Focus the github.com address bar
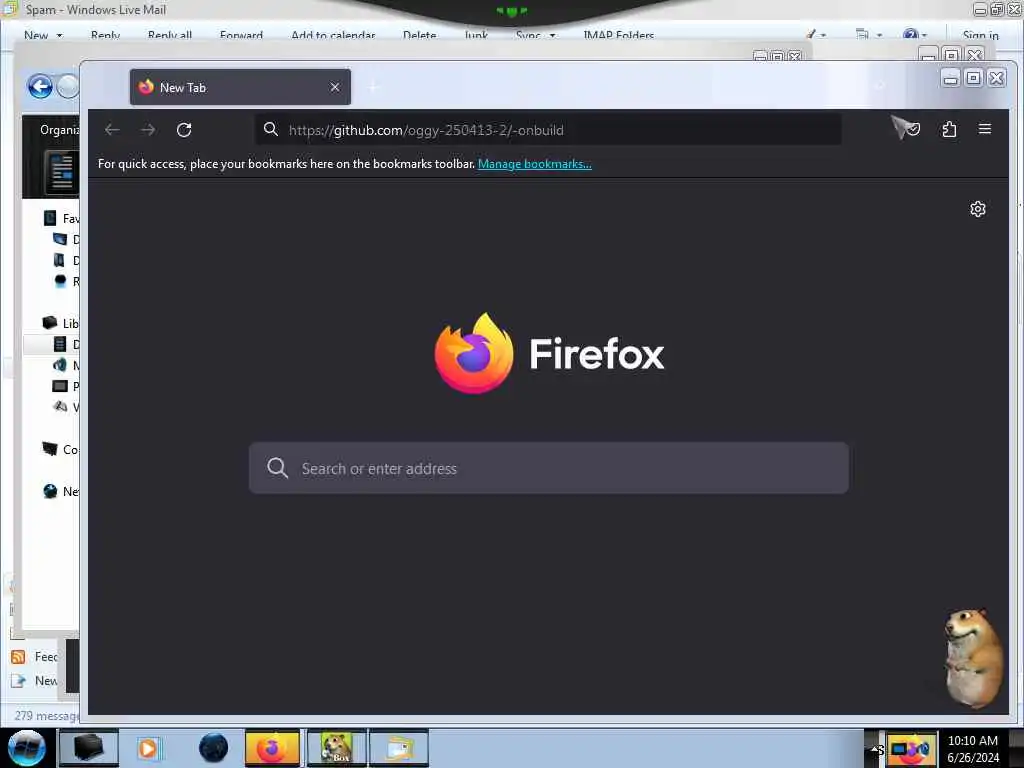The image size is (1024, 768). 547,130
